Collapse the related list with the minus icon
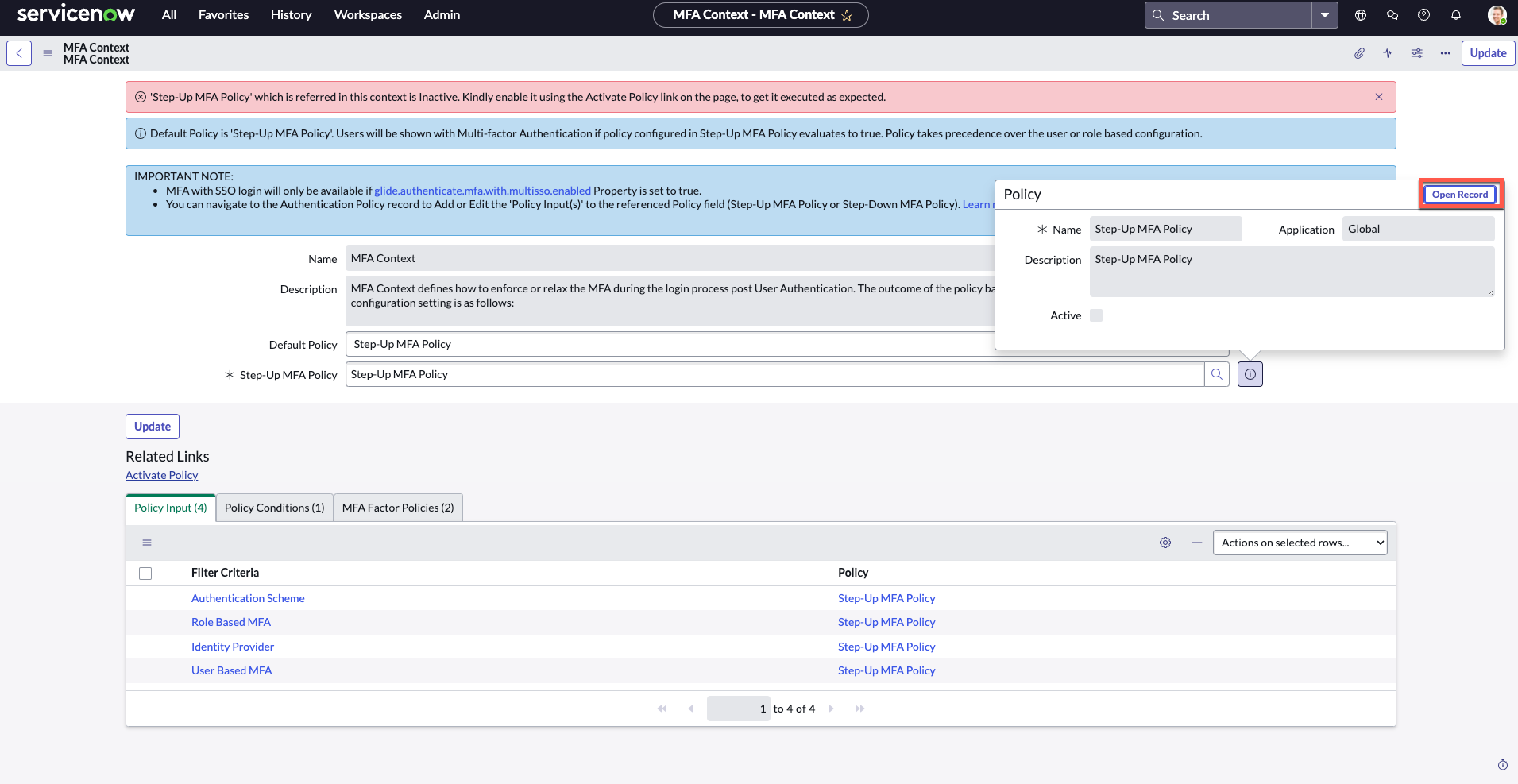Viewport: 1518px width, 784px height. coord(1197,543)
